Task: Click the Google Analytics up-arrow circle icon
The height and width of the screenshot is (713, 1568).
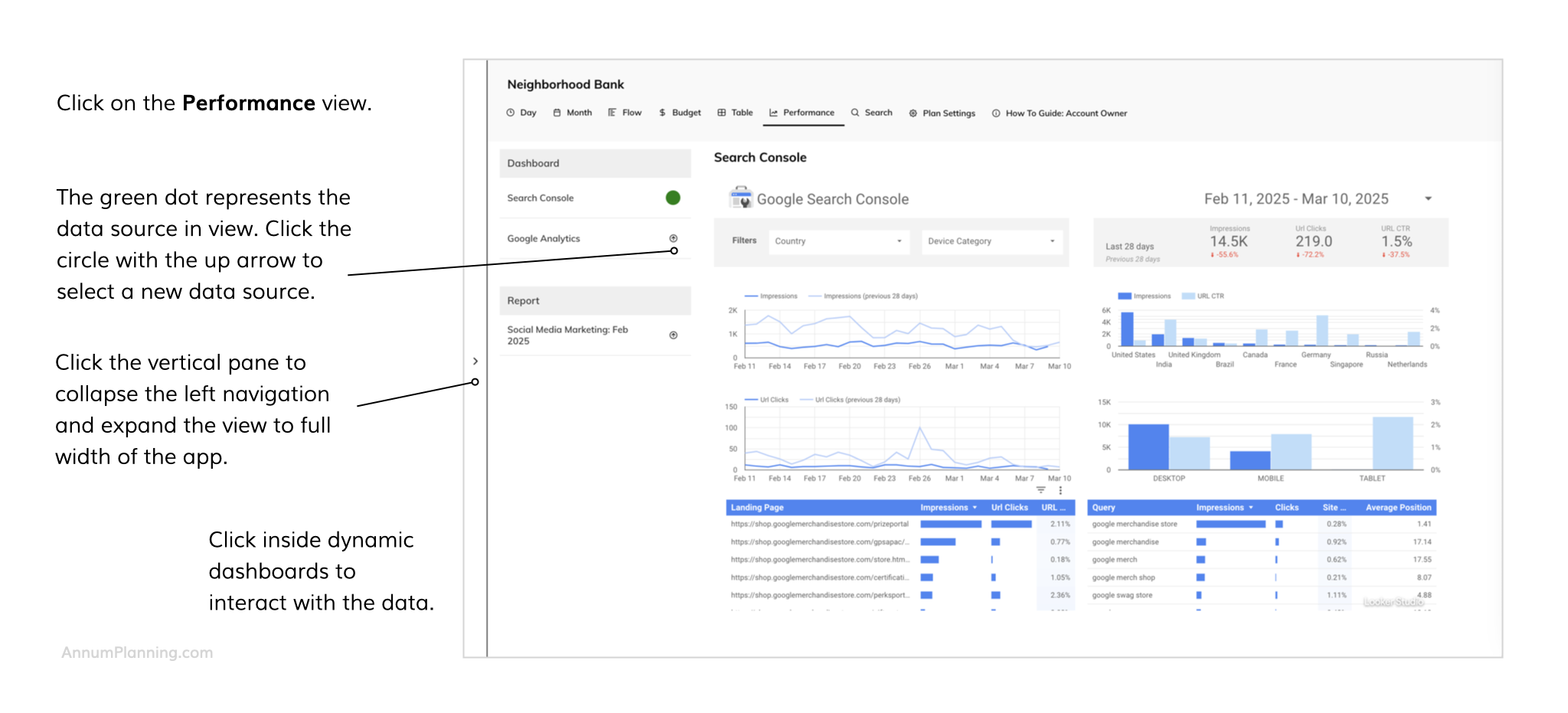Action: 673,238
